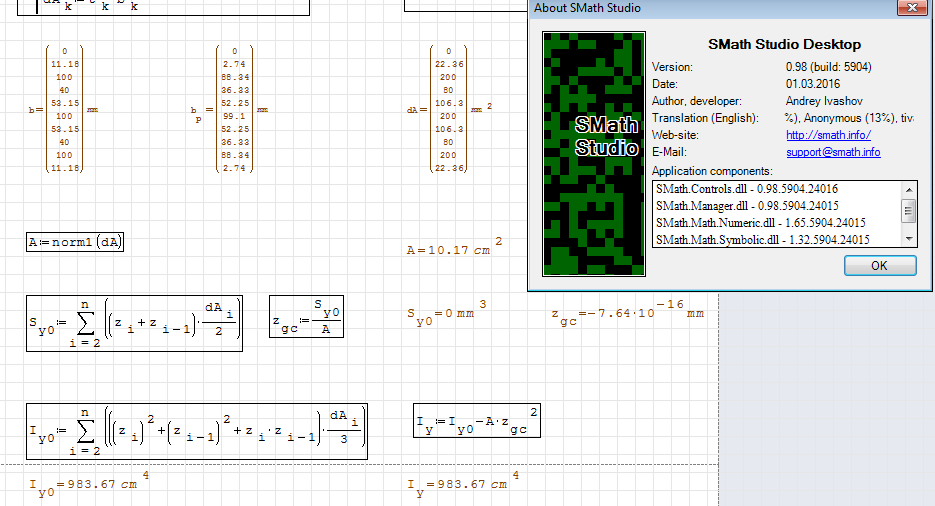Image resolution: width=935 pixels, height=506 pixels.
Task: Select the zgc definition formula box
Action: coord(306,318)
